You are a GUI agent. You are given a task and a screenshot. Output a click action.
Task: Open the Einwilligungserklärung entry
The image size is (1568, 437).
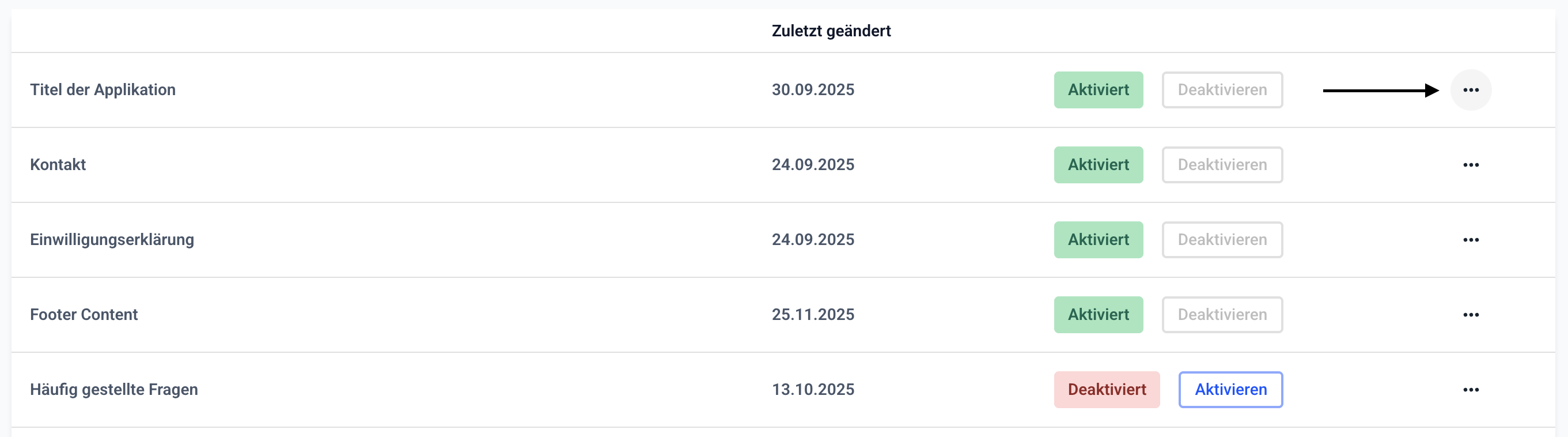pos(112,240)
